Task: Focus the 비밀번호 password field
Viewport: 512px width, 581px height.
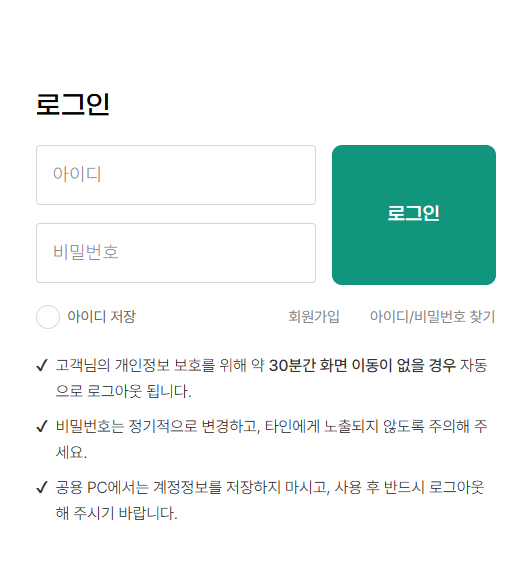Action: pos(176,253)
